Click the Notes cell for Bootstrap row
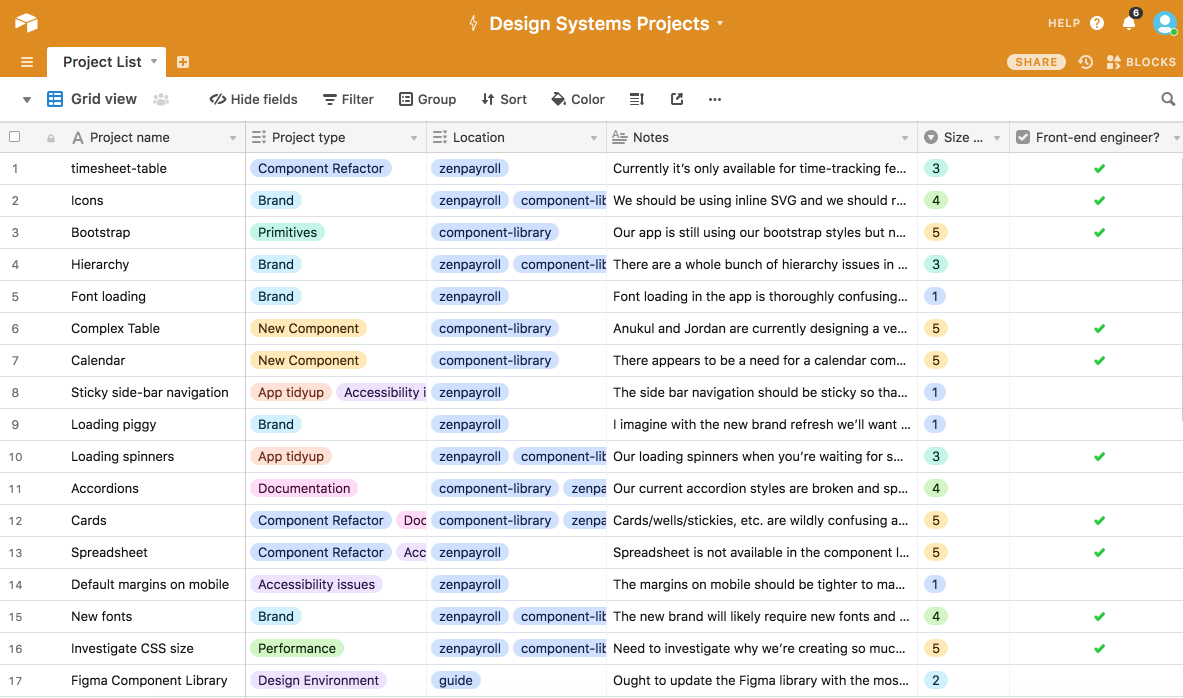The height and width of the screenshot is (698, 1183). point(760,233)
